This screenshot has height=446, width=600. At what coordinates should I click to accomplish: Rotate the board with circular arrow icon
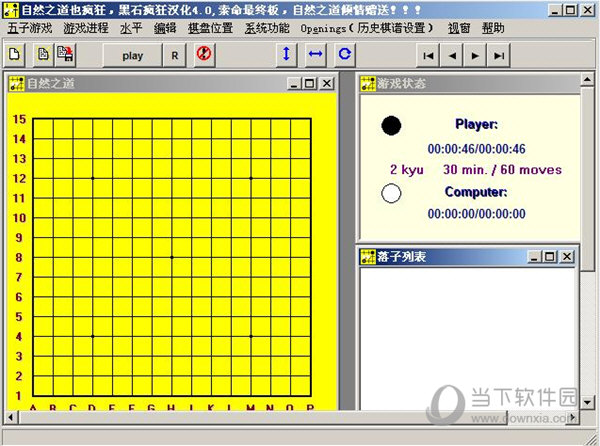coord(344,54)
